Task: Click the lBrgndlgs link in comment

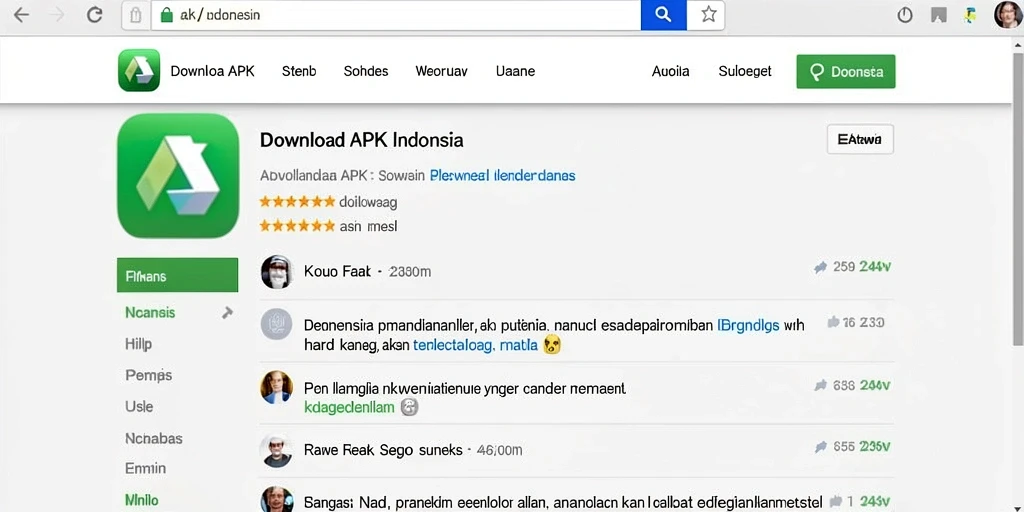Action: point(748,325)
